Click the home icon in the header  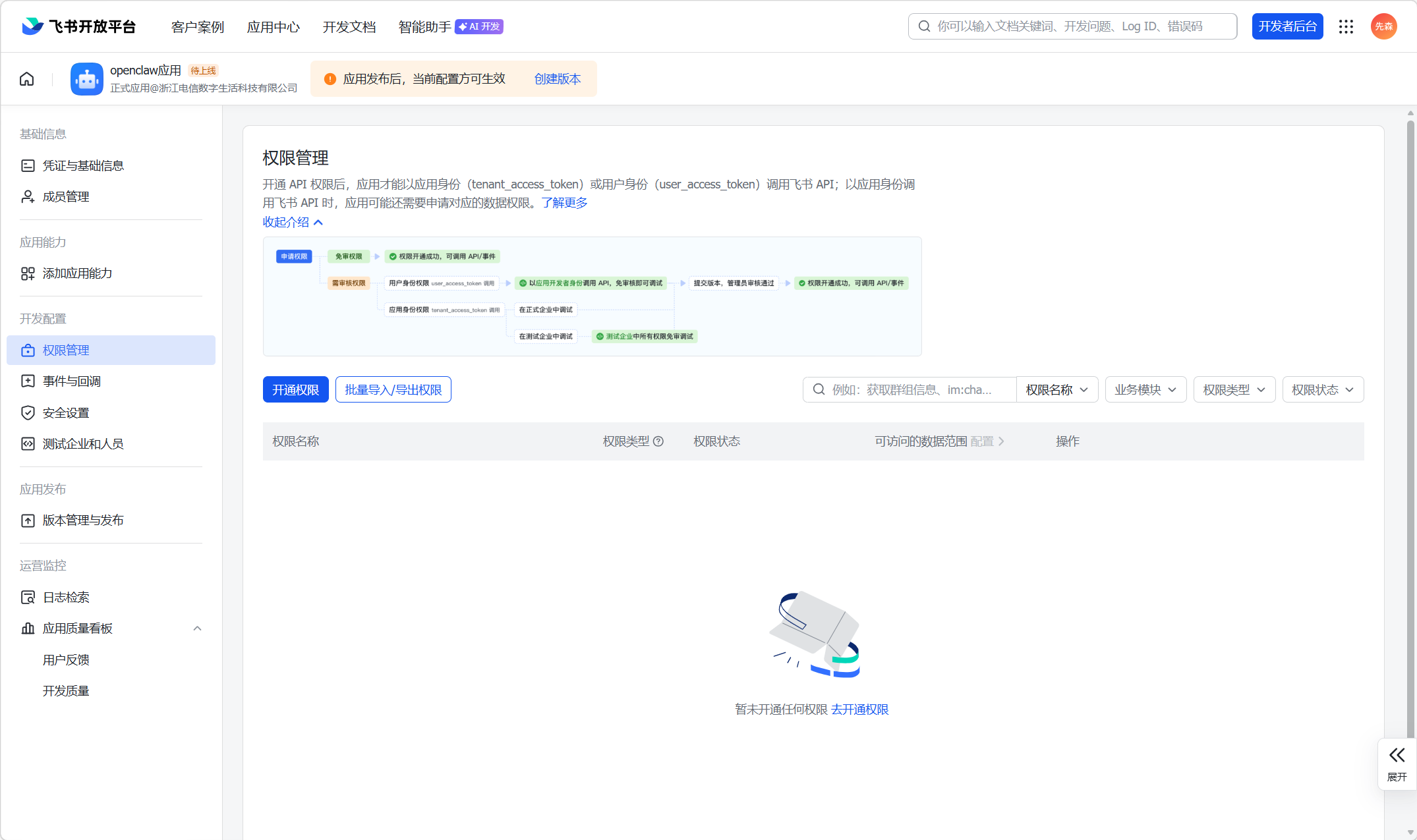[27, 79]
